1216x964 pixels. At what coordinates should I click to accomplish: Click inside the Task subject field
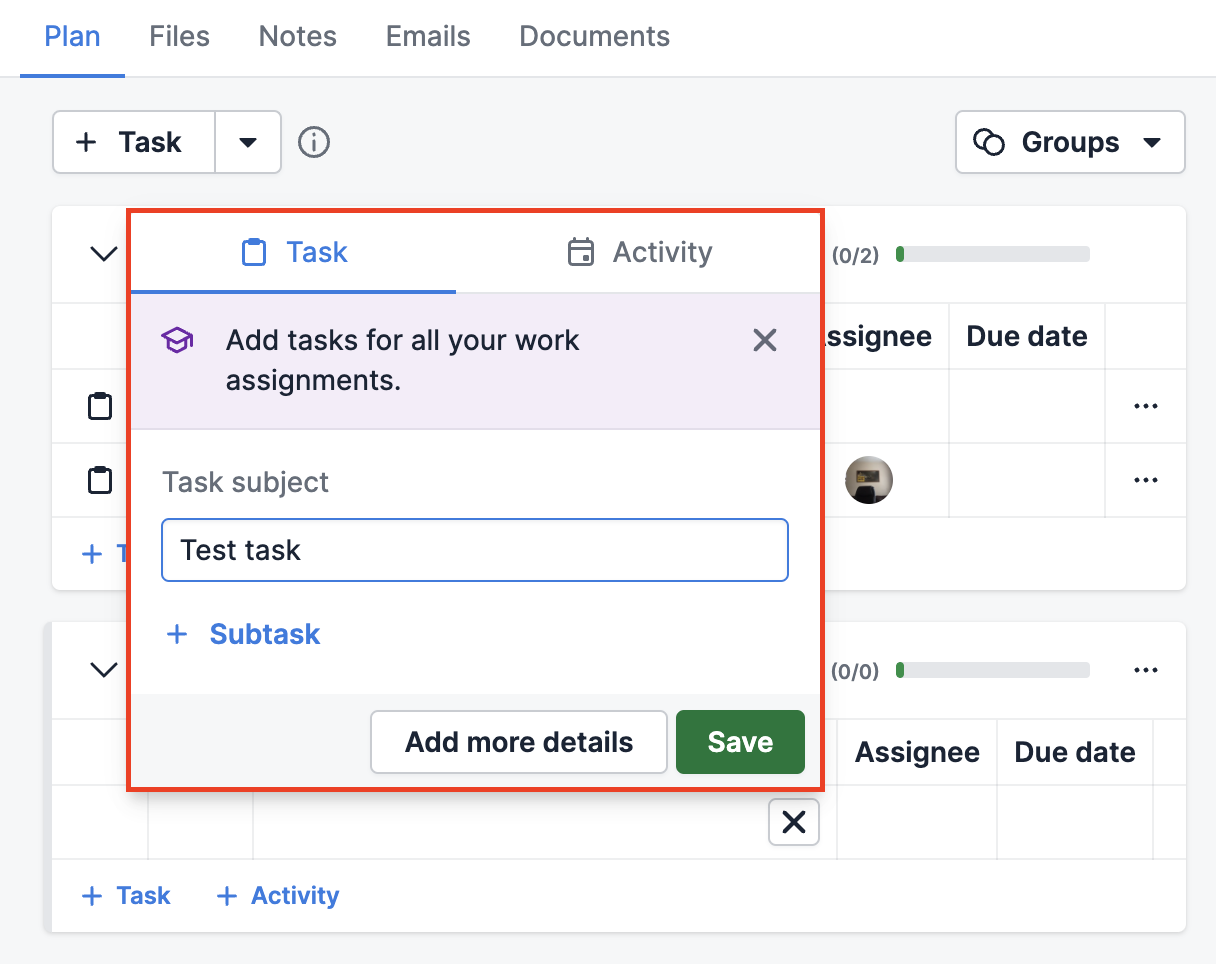click(x=474, y=550)
